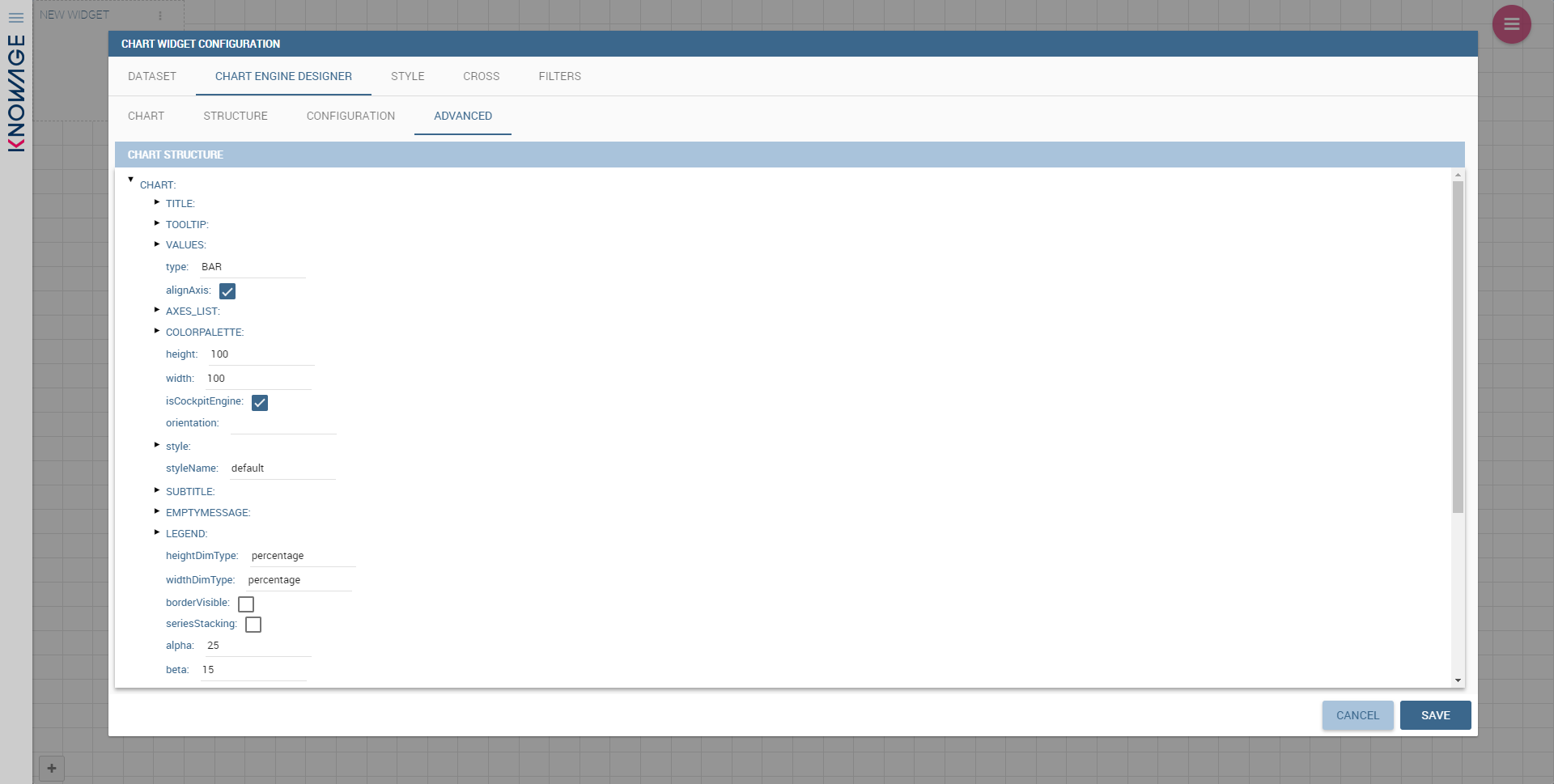Click the KNOWAGE logo in sidebar
This screenshot has height=784, width=1554.
point(16,93)
